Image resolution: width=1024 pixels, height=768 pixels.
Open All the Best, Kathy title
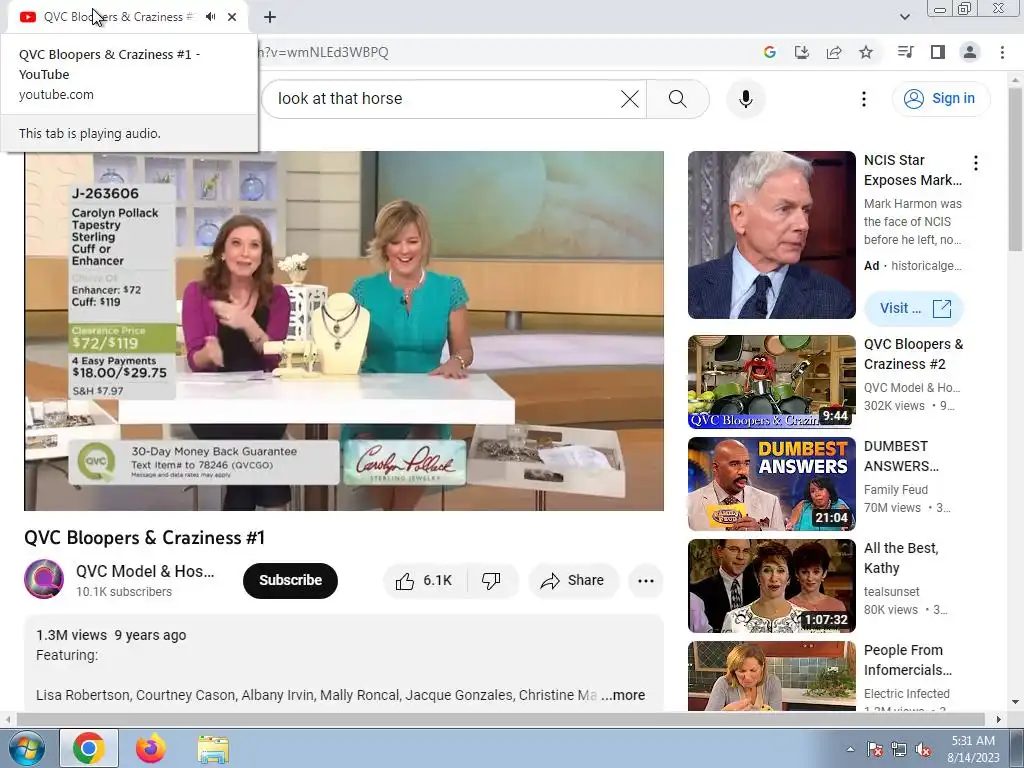coord(901,558)
